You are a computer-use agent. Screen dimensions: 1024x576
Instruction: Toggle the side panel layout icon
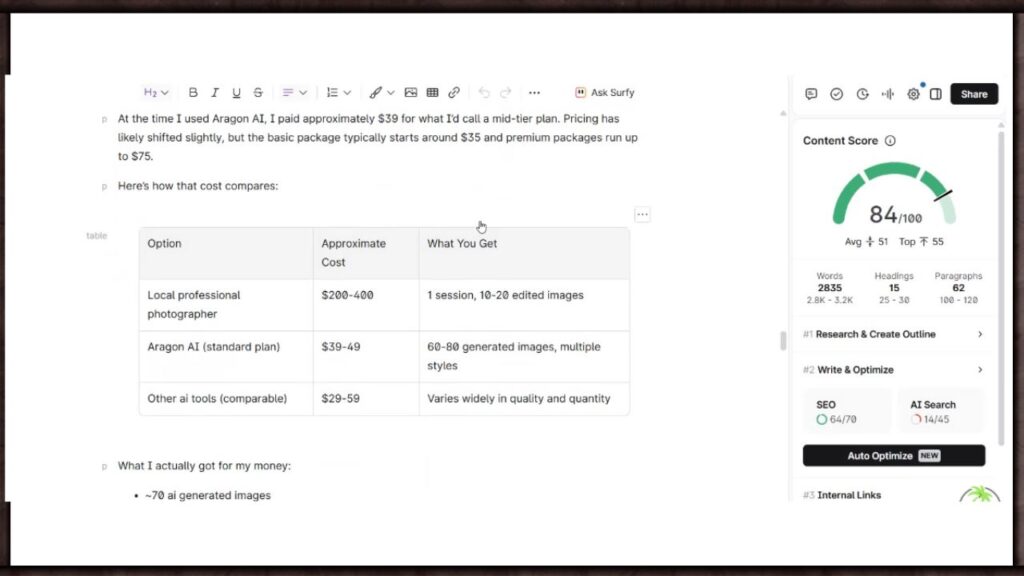pyautogui.click(x=936, y=94)
